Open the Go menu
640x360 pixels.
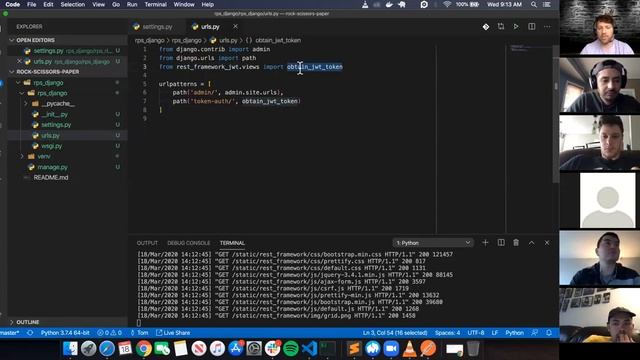pos(116,4)
